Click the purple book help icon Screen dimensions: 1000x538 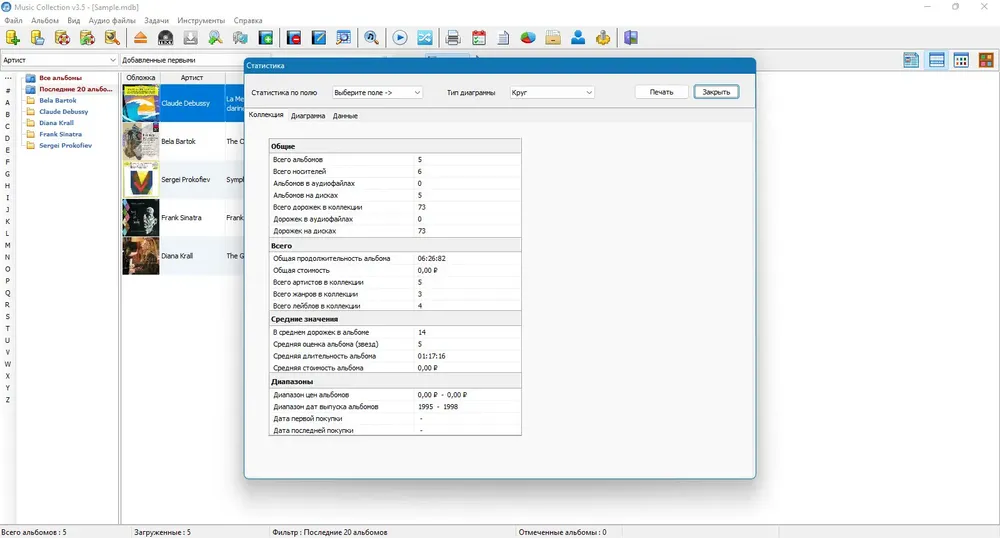[x=631, y=38]
